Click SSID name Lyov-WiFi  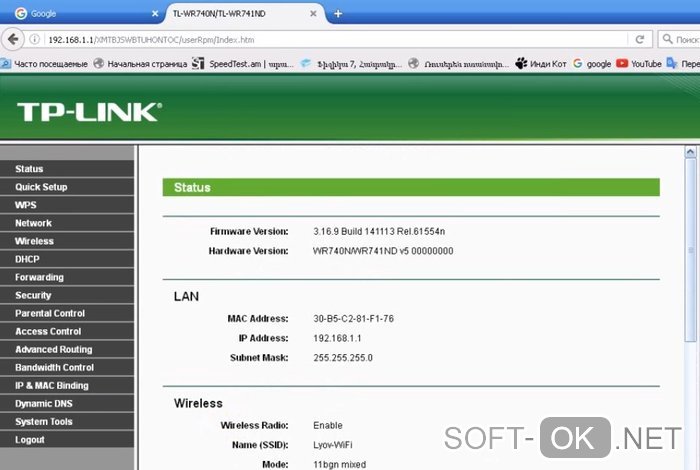tap(333, 445)
